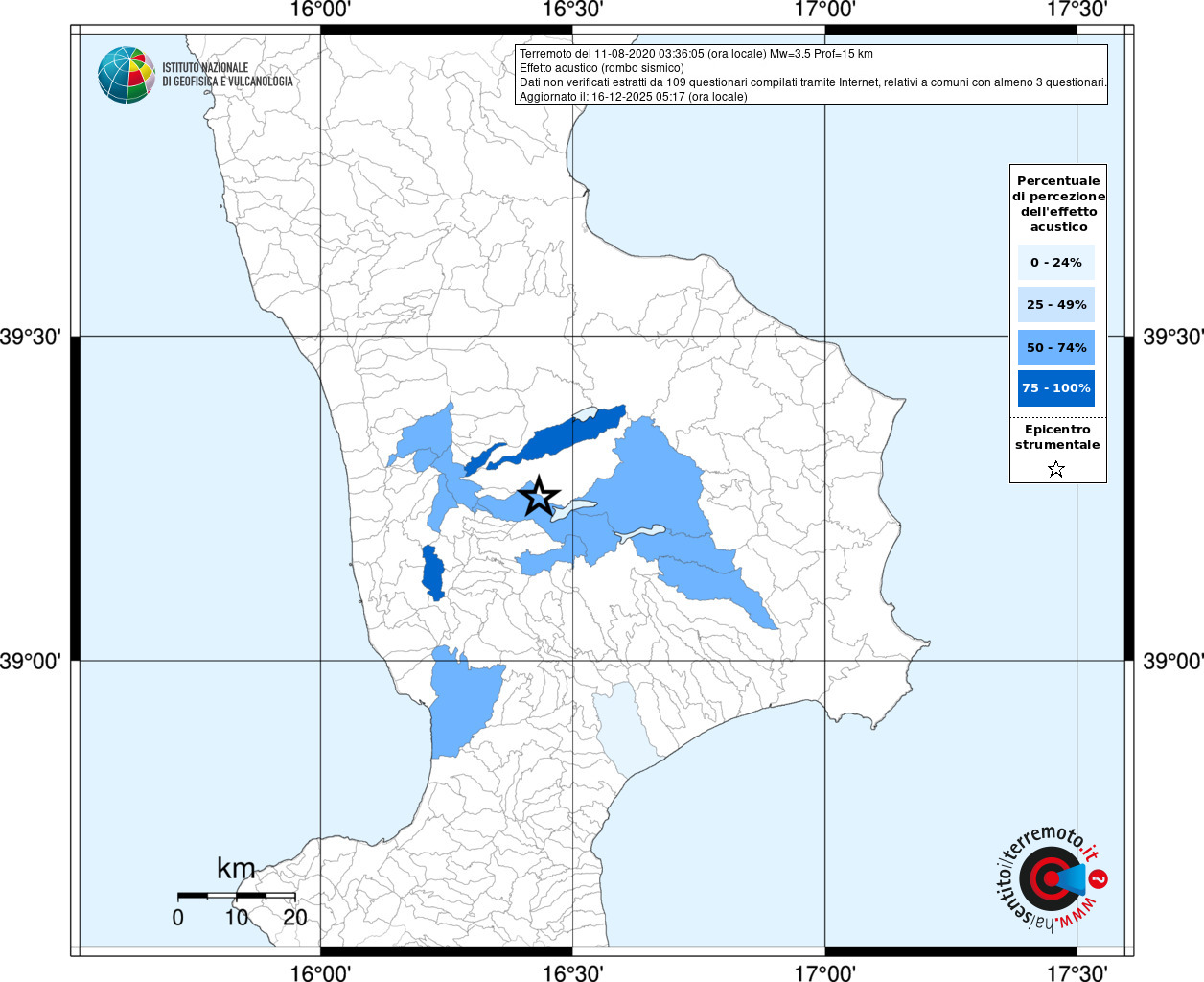This screenshot has width=1204, height=982.
Task: Click the scale bar's 20 mark
Action: coord(295,917)
